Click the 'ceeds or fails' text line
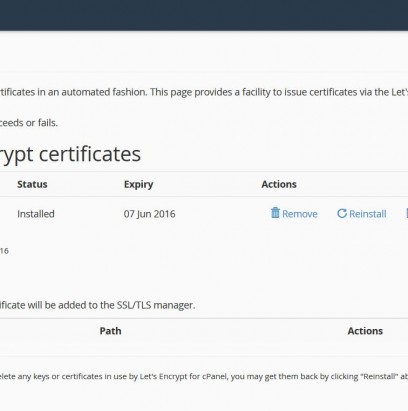408x411 pixels. tap(29, 123)
